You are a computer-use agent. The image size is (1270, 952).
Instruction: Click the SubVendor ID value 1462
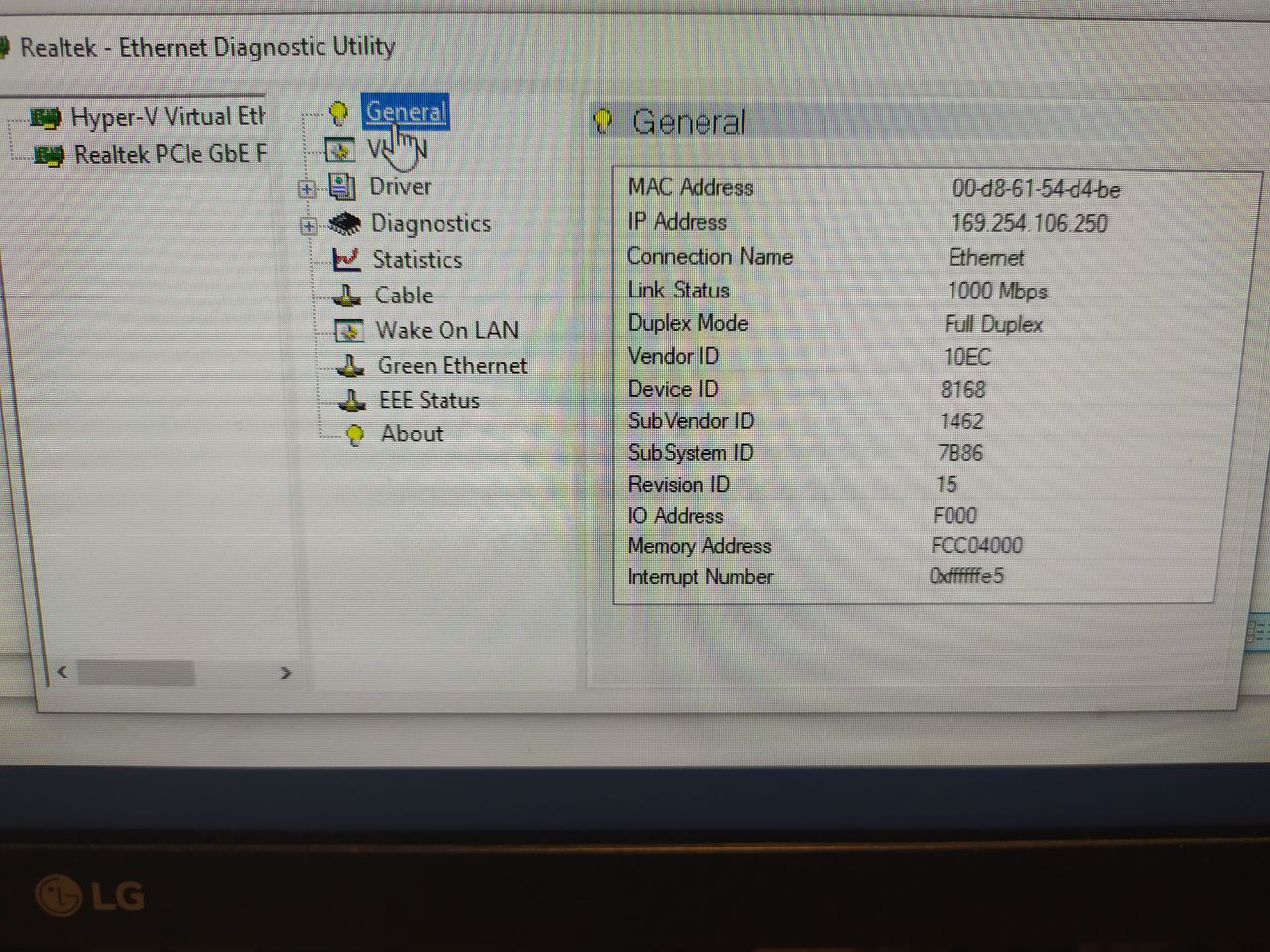[961, 421]
